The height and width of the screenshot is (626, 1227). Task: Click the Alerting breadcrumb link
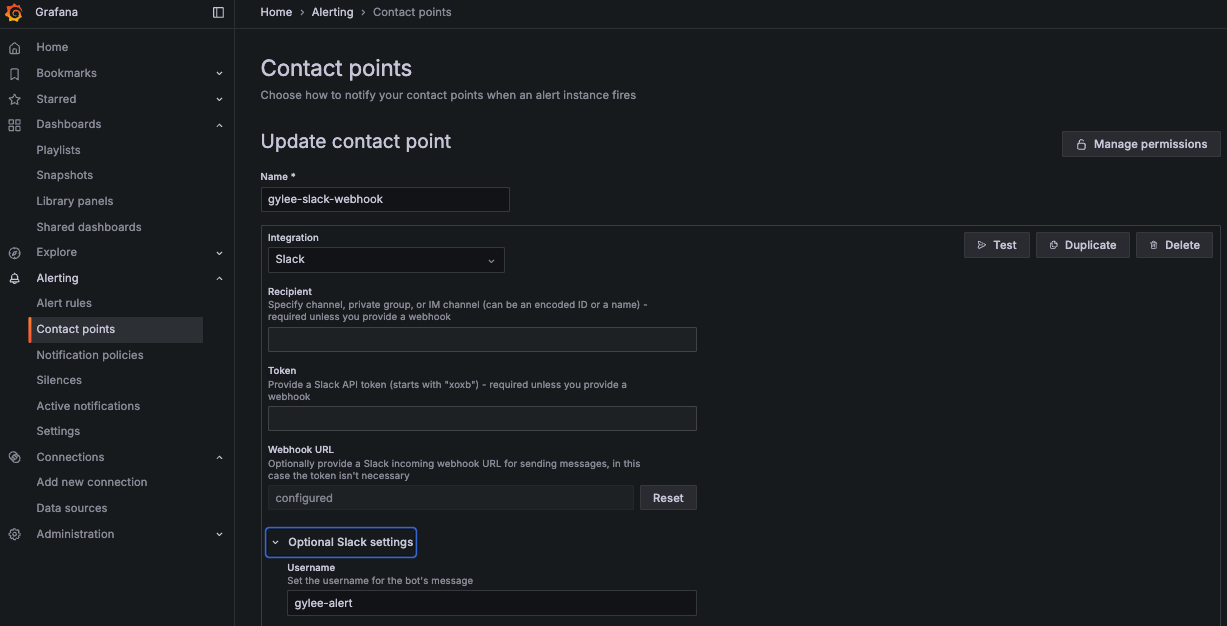(332, 12)
